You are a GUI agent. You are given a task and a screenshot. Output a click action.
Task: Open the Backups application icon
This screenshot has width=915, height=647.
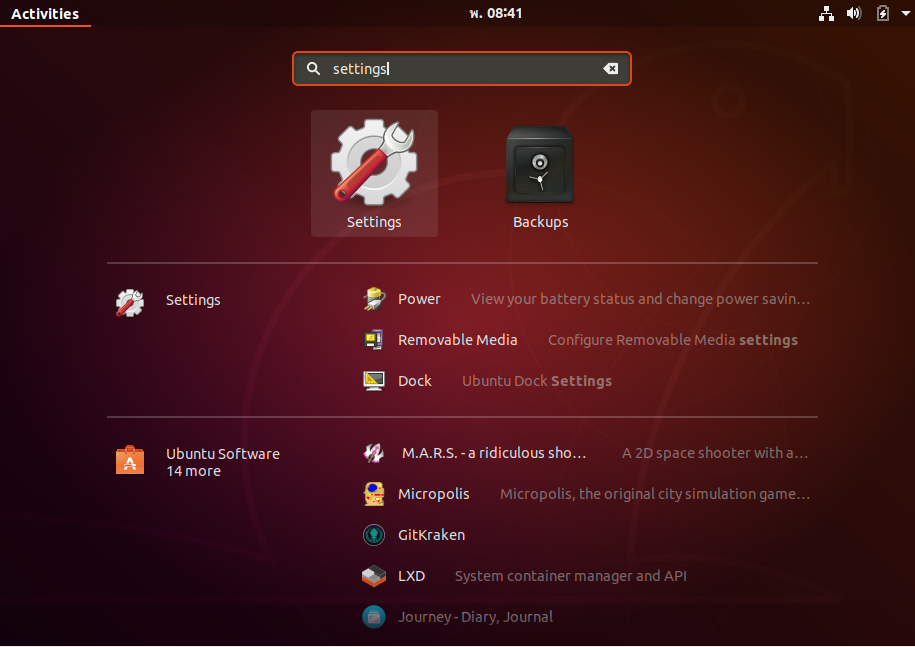[540, 163]
